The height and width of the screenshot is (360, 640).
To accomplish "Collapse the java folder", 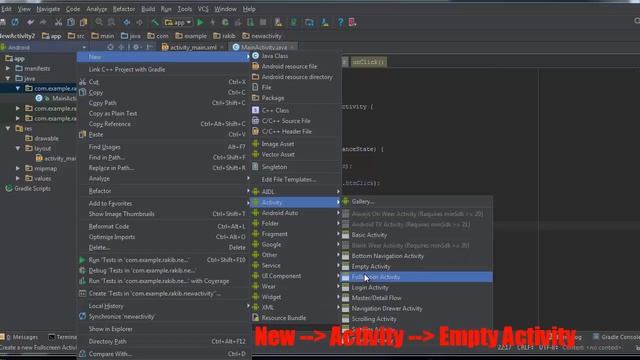I will click(x=8, y=78).
